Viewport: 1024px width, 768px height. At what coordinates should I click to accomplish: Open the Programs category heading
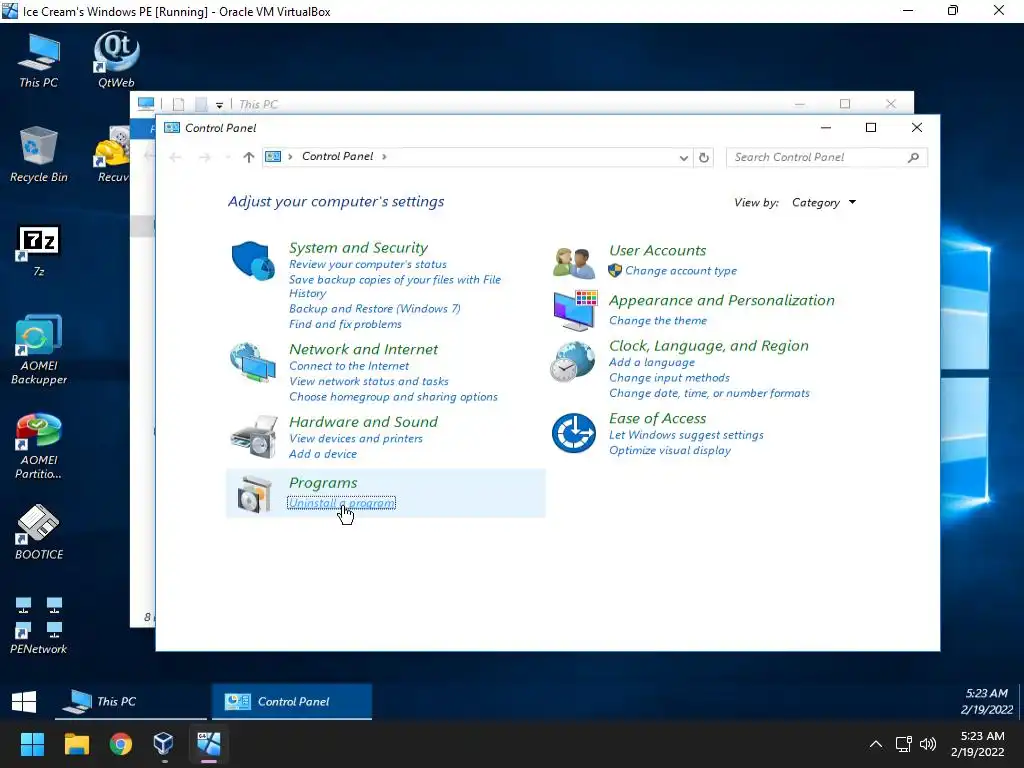[323, 483]
